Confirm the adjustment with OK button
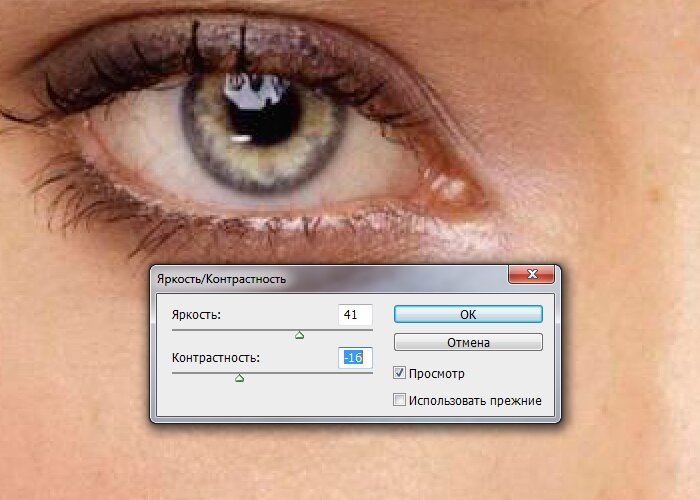Image resolution: width=700 pixels, height=500 pixels. pos(468,314)
